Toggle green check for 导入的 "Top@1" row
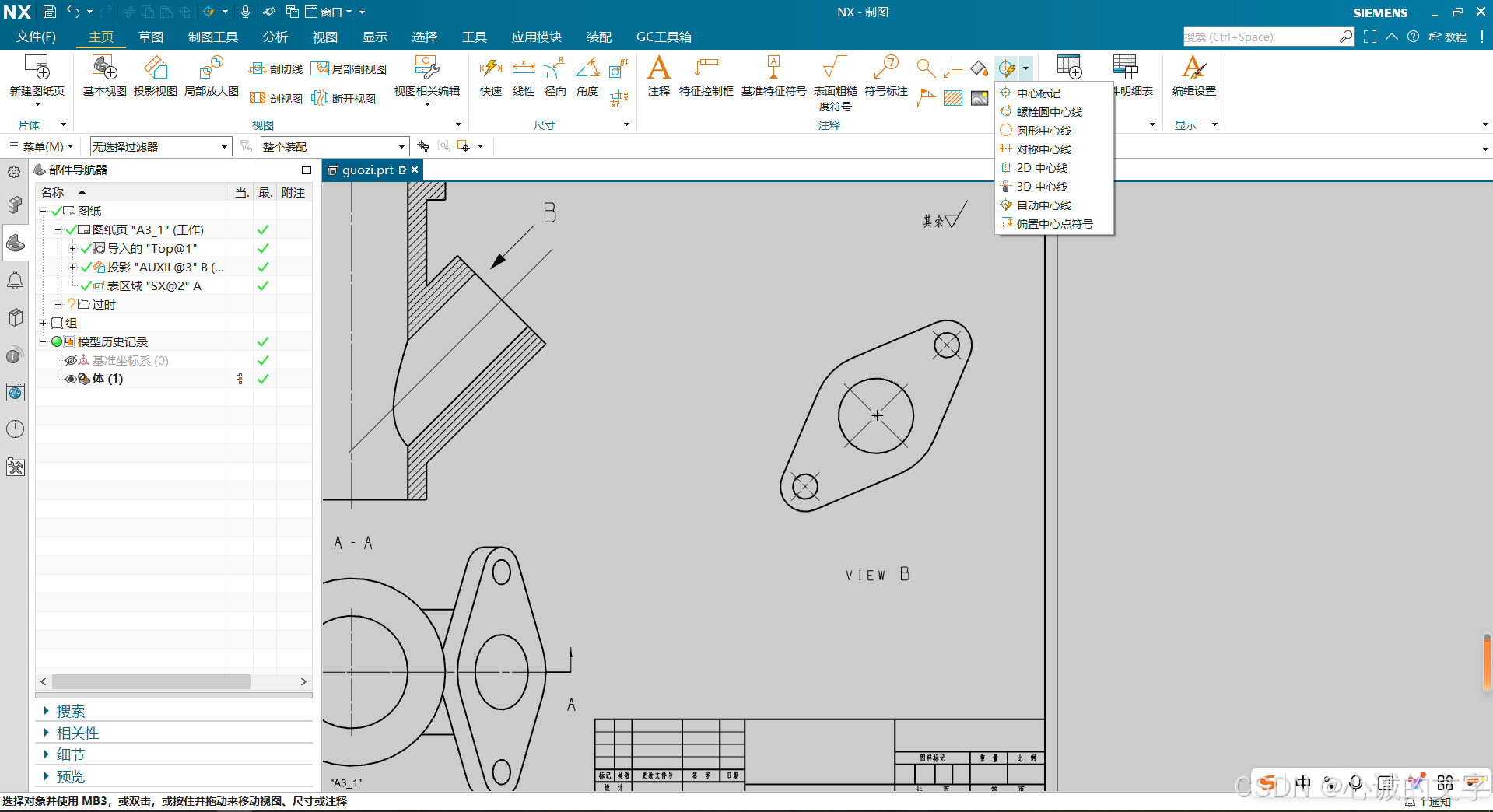Viewport: 1493px width, 812px height. pos(263,249)
